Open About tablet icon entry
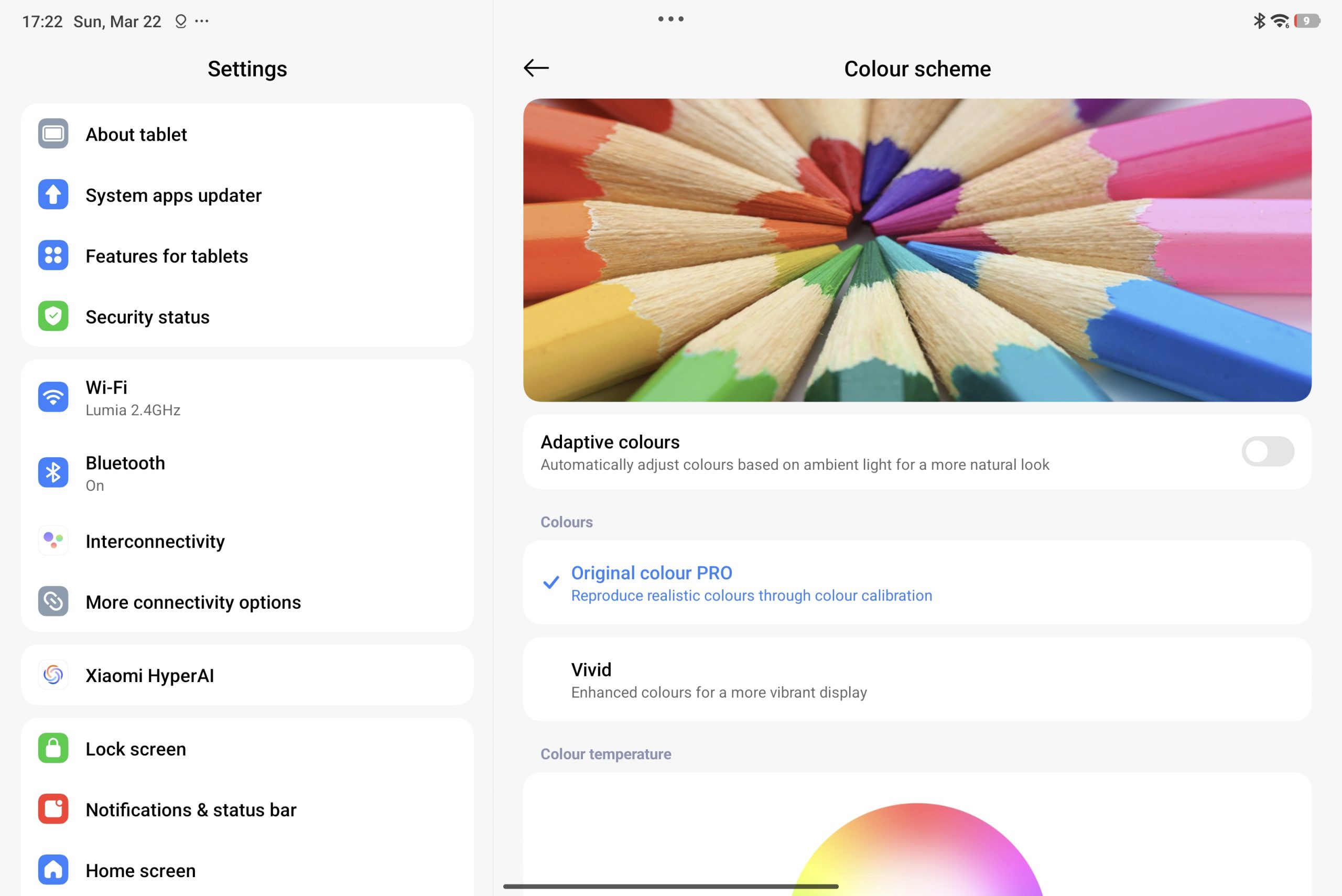 tap(53, 134)
